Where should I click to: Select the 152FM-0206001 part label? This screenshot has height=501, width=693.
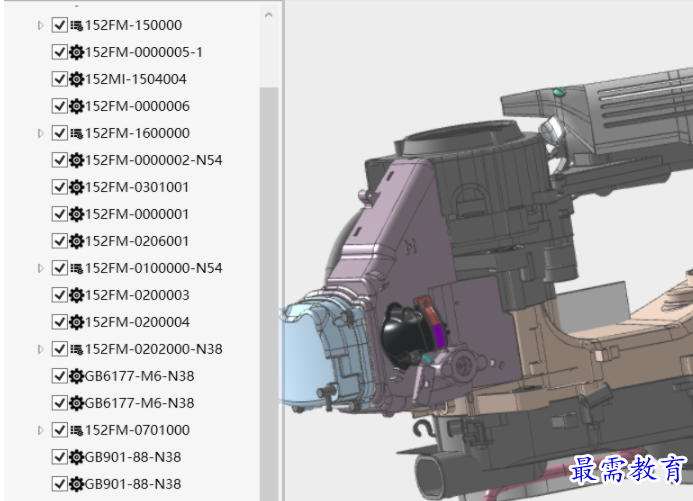click(137, 241)
